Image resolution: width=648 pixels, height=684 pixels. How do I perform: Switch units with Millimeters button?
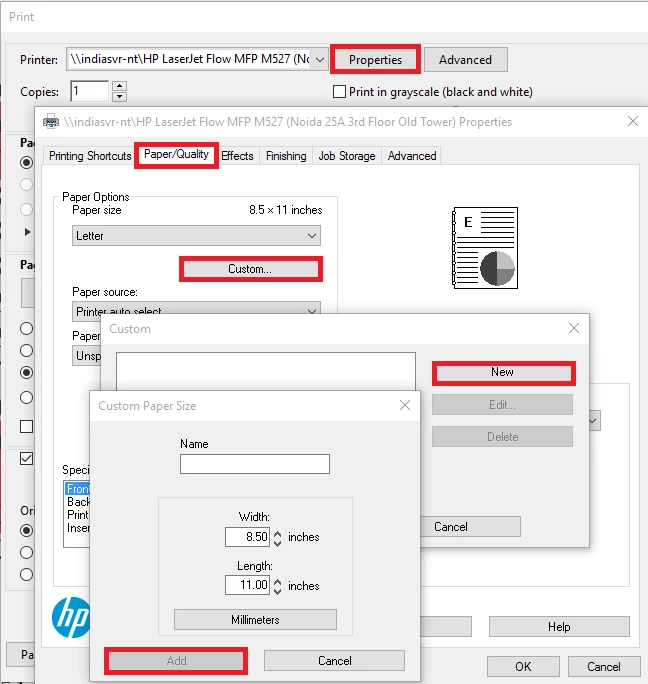pyautogui.click(x=255, y=619)
